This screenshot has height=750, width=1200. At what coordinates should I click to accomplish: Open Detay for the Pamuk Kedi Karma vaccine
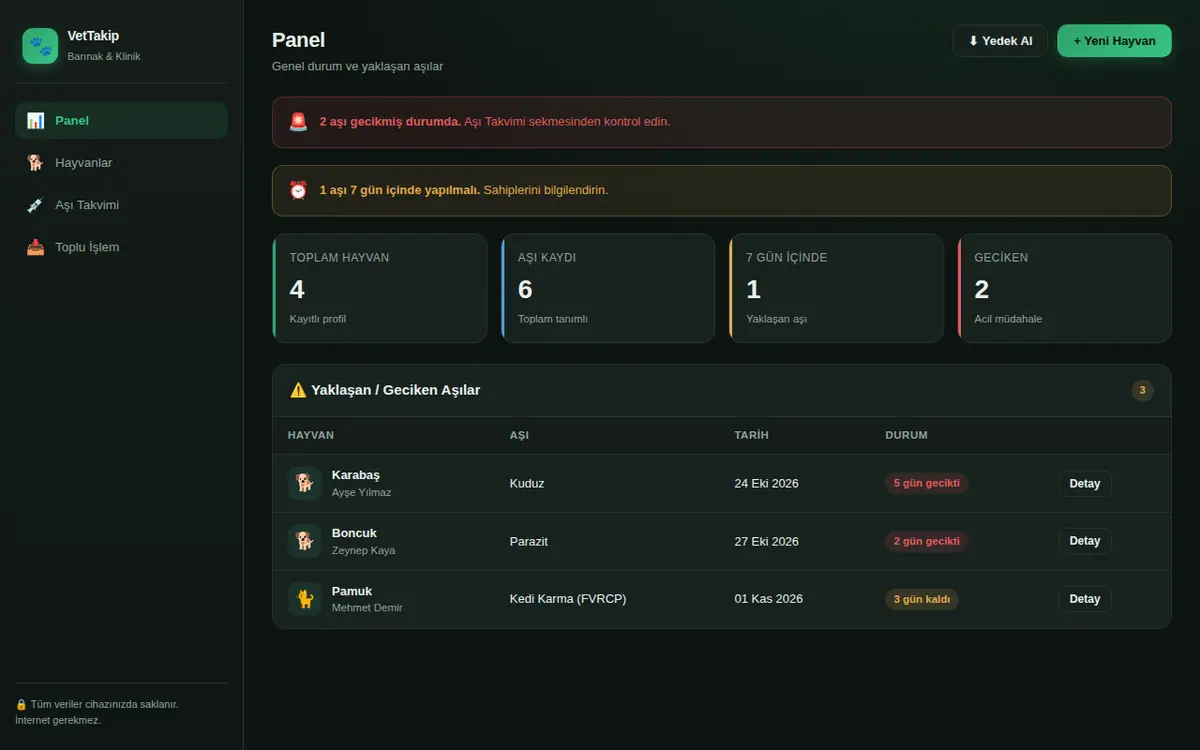(1085, 599)
